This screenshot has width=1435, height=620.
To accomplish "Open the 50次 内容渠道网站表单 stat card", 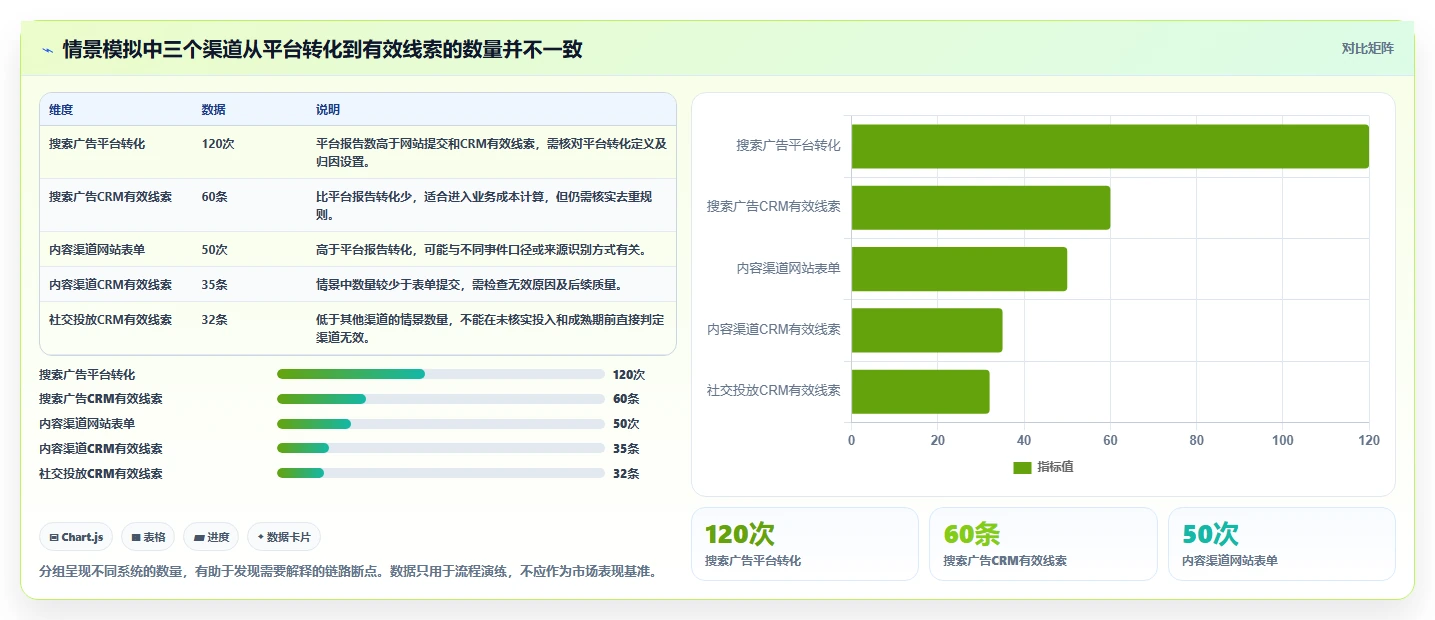I will (1282, 544).
